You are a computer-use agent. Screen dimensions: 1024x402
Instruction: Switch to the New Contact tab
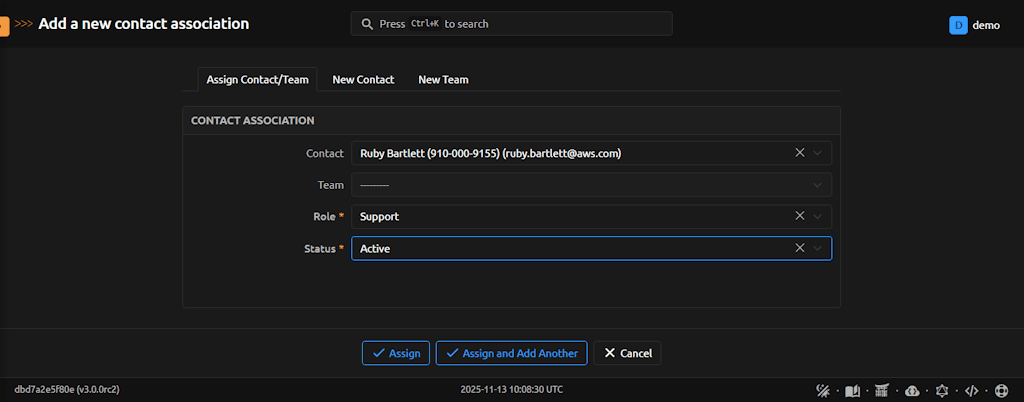click(x=363, y=79)
